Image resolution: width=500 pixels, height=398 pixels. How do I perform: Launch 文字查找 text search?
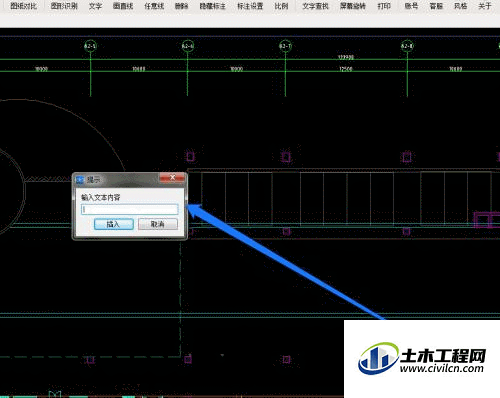(x=315, y=6)
